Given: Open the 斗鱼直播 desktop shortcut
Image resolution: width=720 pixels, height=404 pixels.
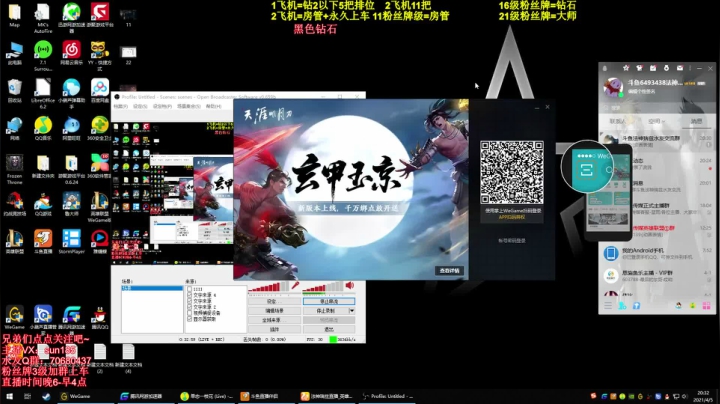Looking at the screenshot, I should 43,242.
